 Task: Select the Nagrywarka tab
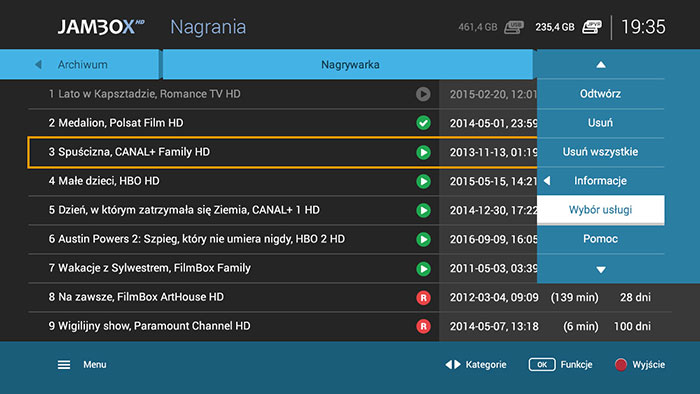pyautogui.click(x=348, y=65)
